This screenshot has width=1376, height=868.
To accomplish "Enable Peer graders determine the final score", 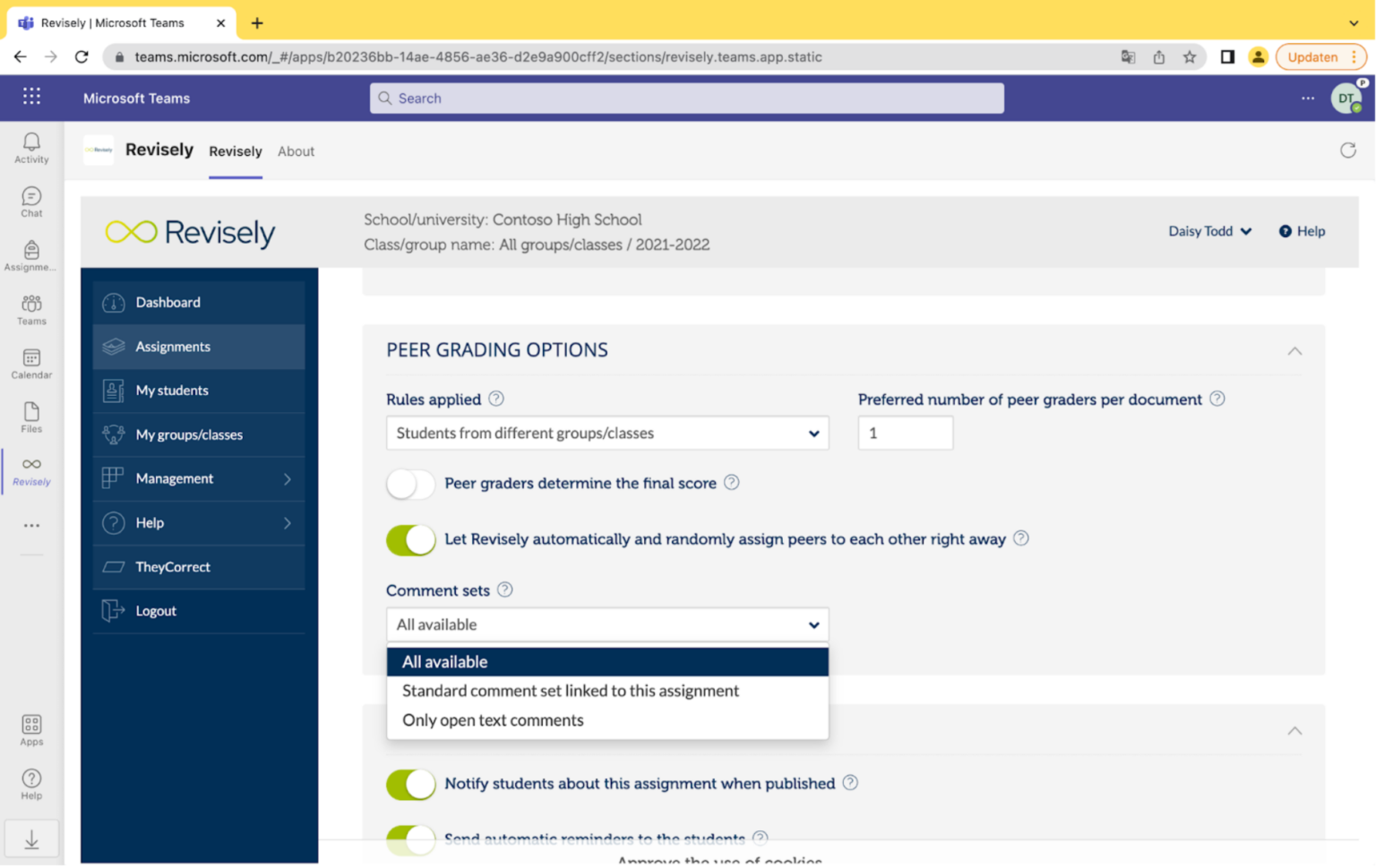I will click(410, 484).
